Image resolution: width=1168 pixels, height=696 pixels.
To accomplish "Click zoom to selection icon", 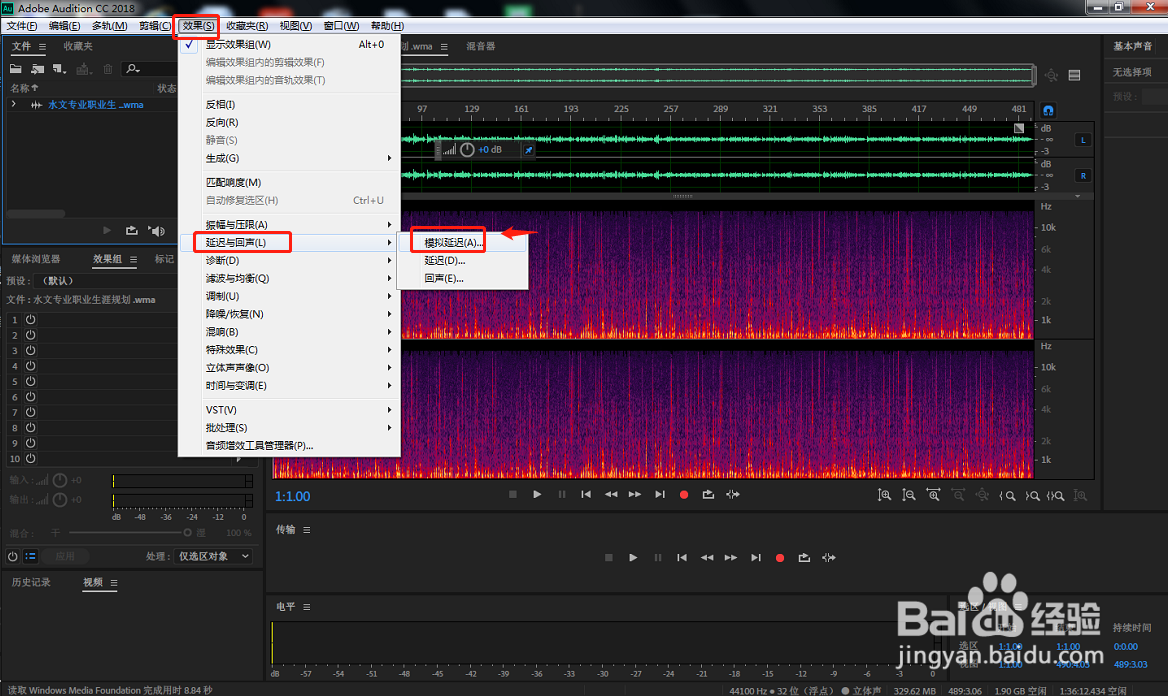I will (x=1056, y=496).
